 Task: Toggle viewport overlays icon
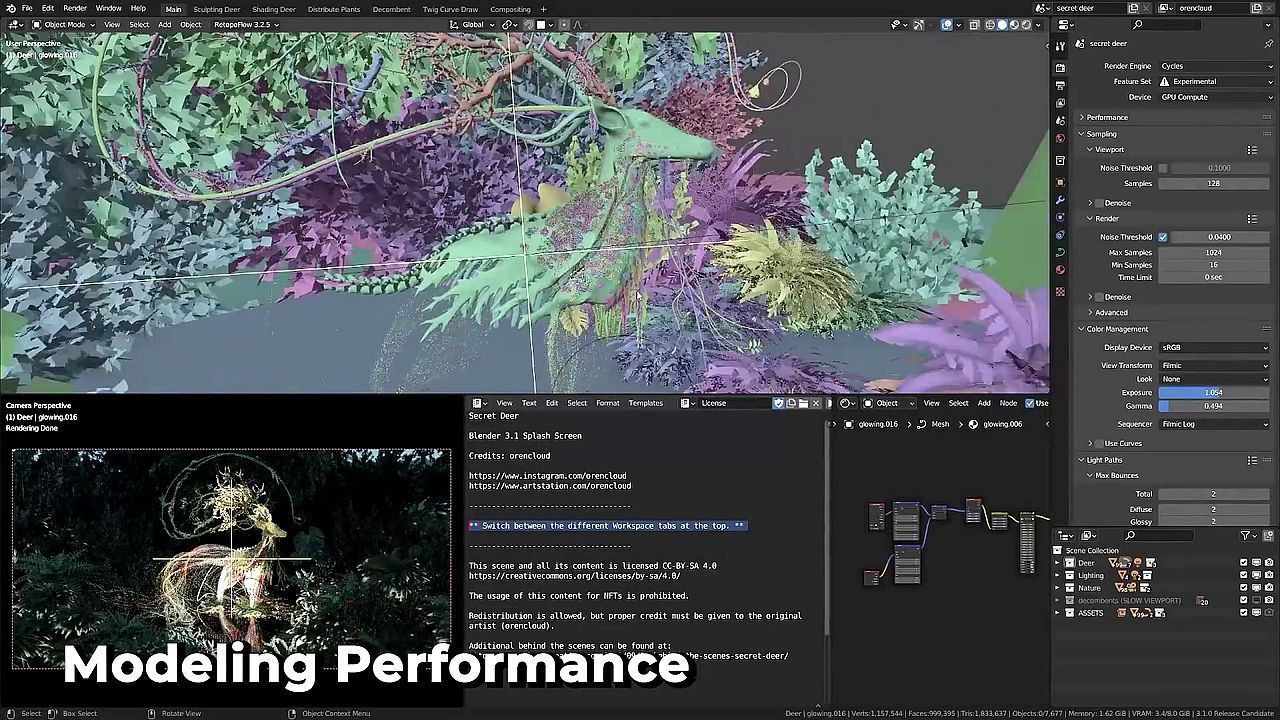pos(947,25)
